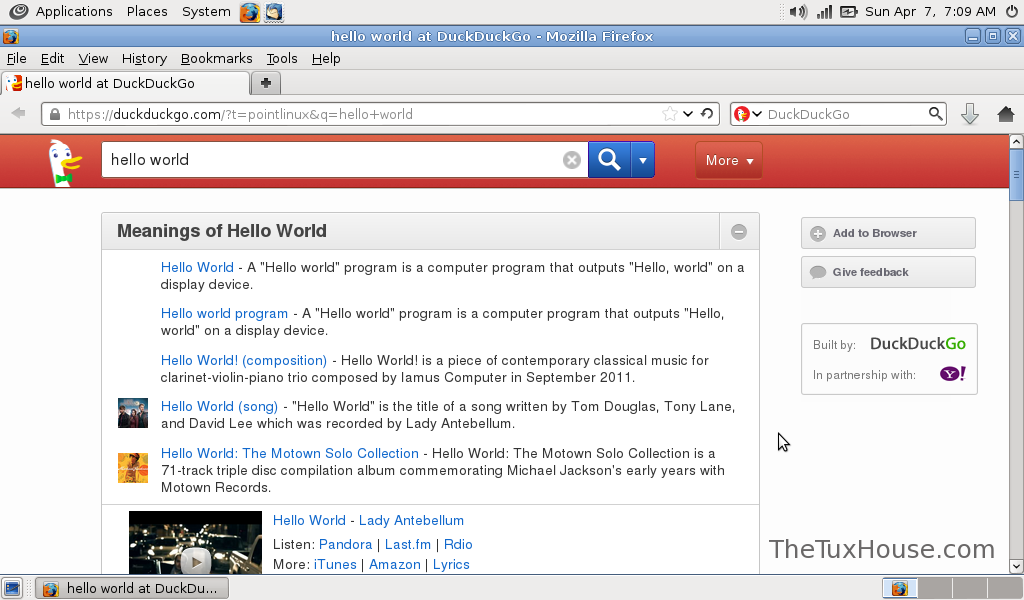Screen dimensions: 1024x600
Task: Open the search engine selector dropdown
Action: [x=746, y=114]
